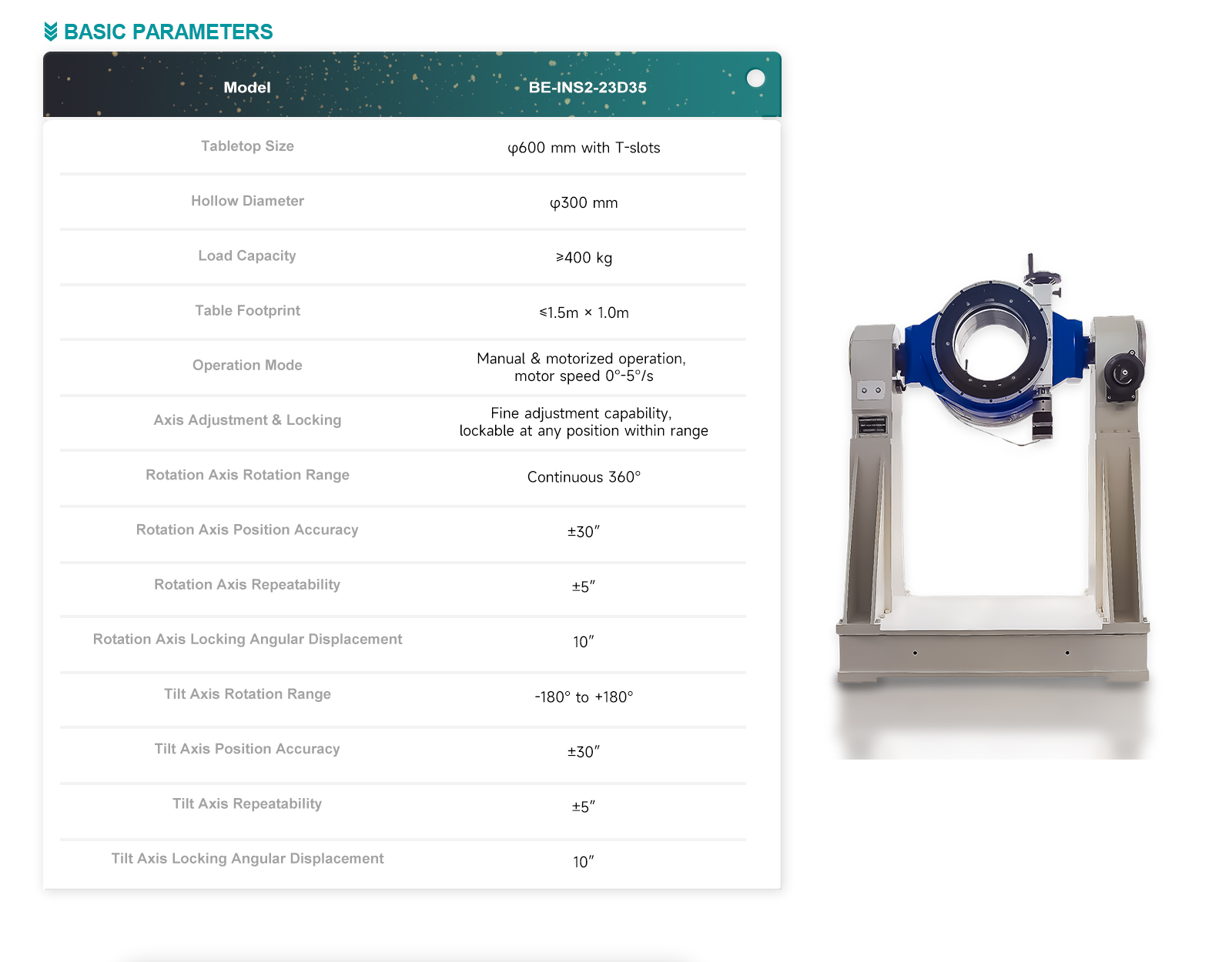Select the BE-INS2-23D35 model name
The image size is (1232, 962).
587,88
